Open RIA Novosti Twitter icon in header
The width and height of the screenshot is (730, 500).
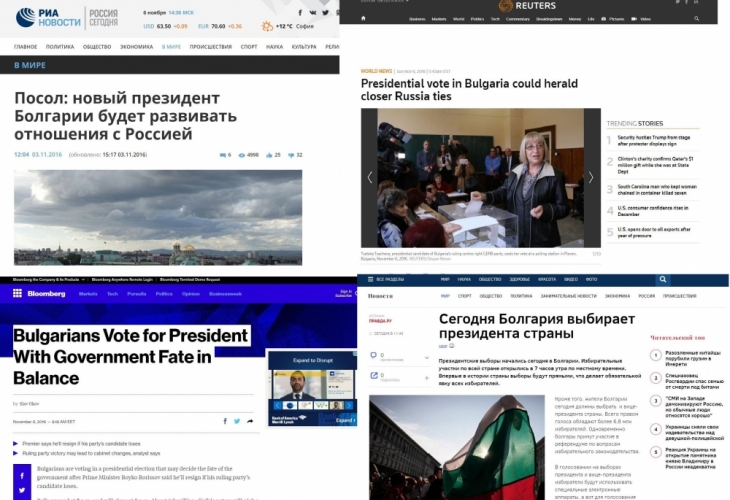tap(325, 13)
